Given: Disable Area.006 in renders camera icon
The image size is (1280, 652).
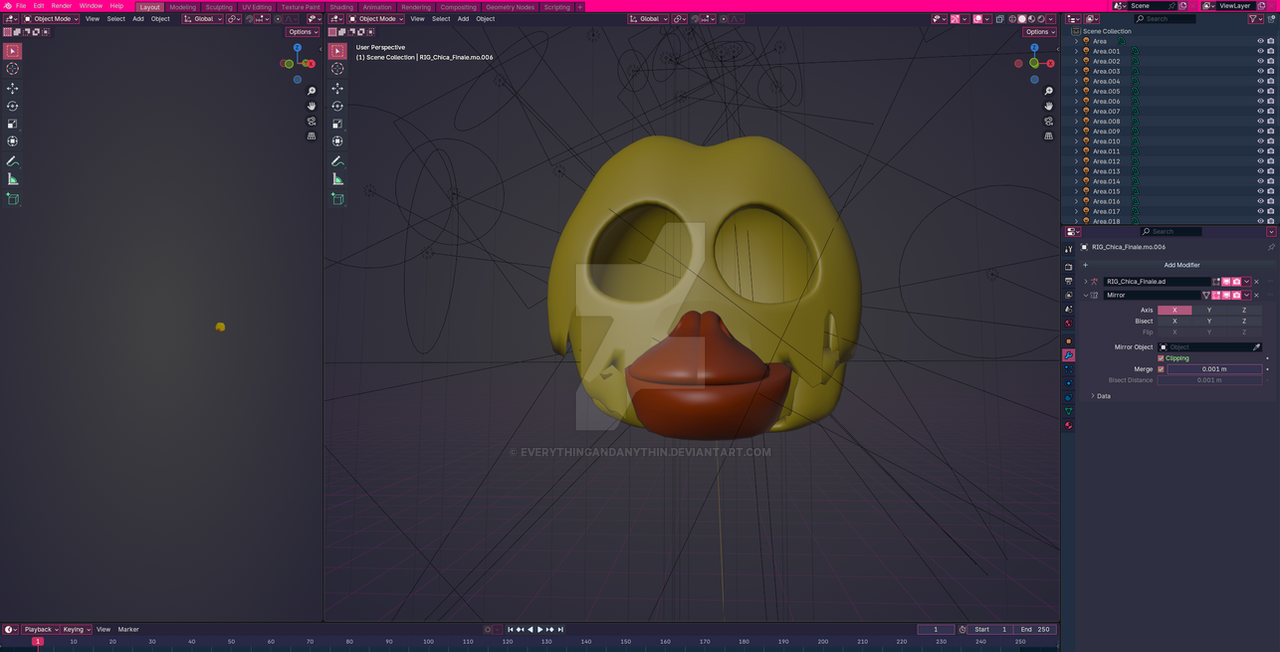Looking at the screenshot, I should tap(1272, 101).
